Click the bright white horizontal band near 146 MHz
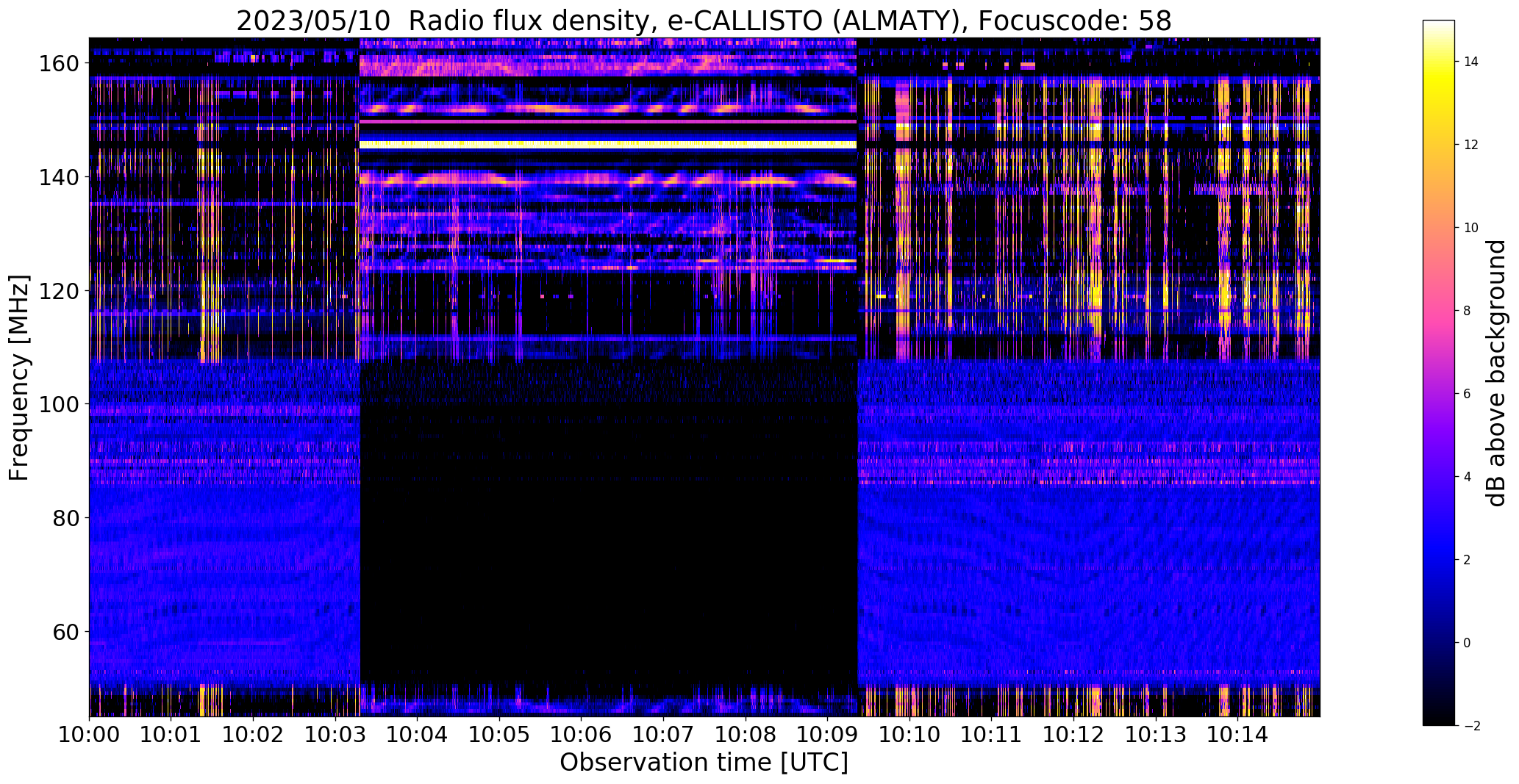Screen dimensions: 1519x784 tap(608, 145)
